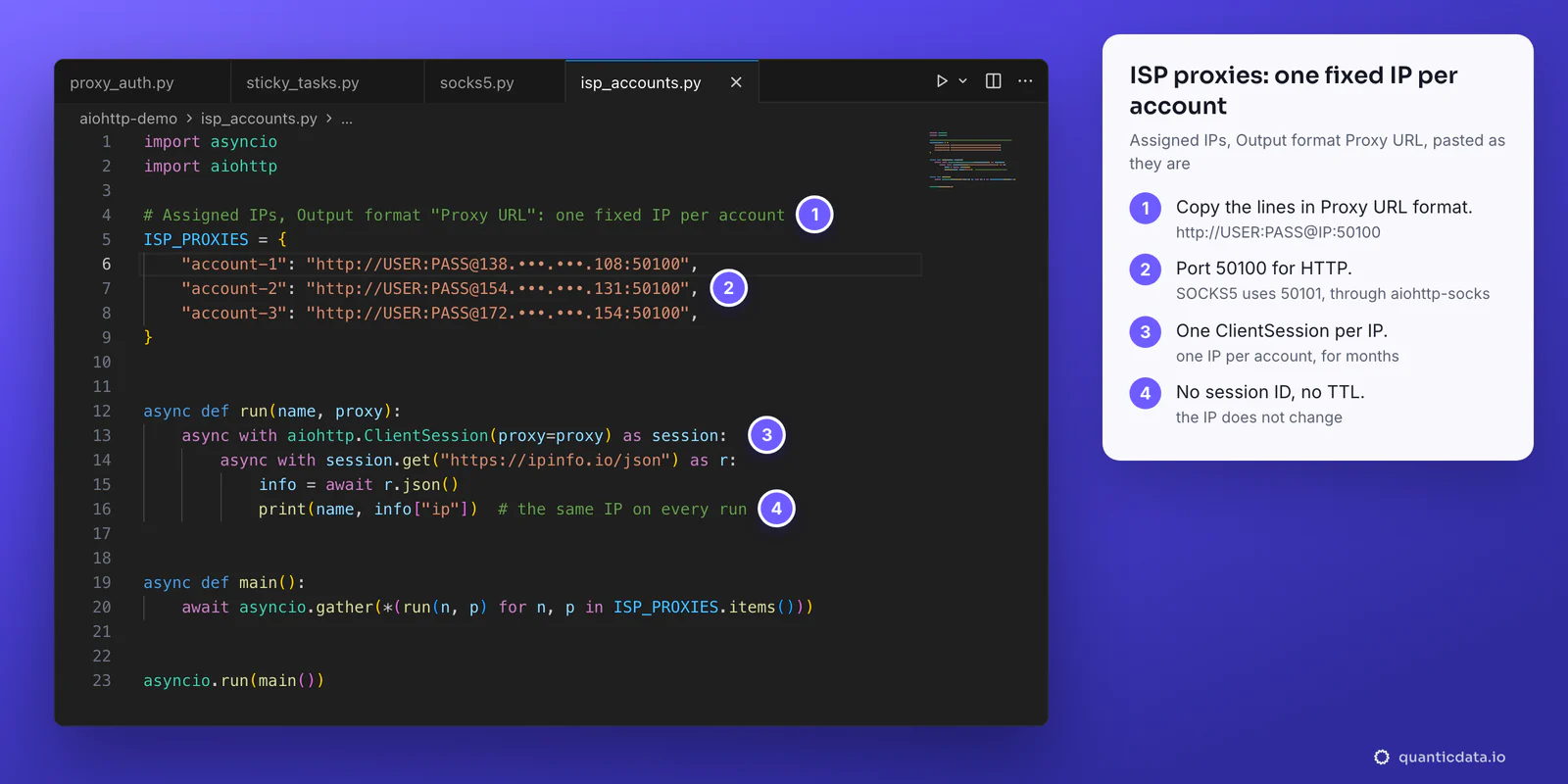Screen dimensions: 1568x784
Task: Close the isp_accounts.py tab
Action: (x=736, y=82)
